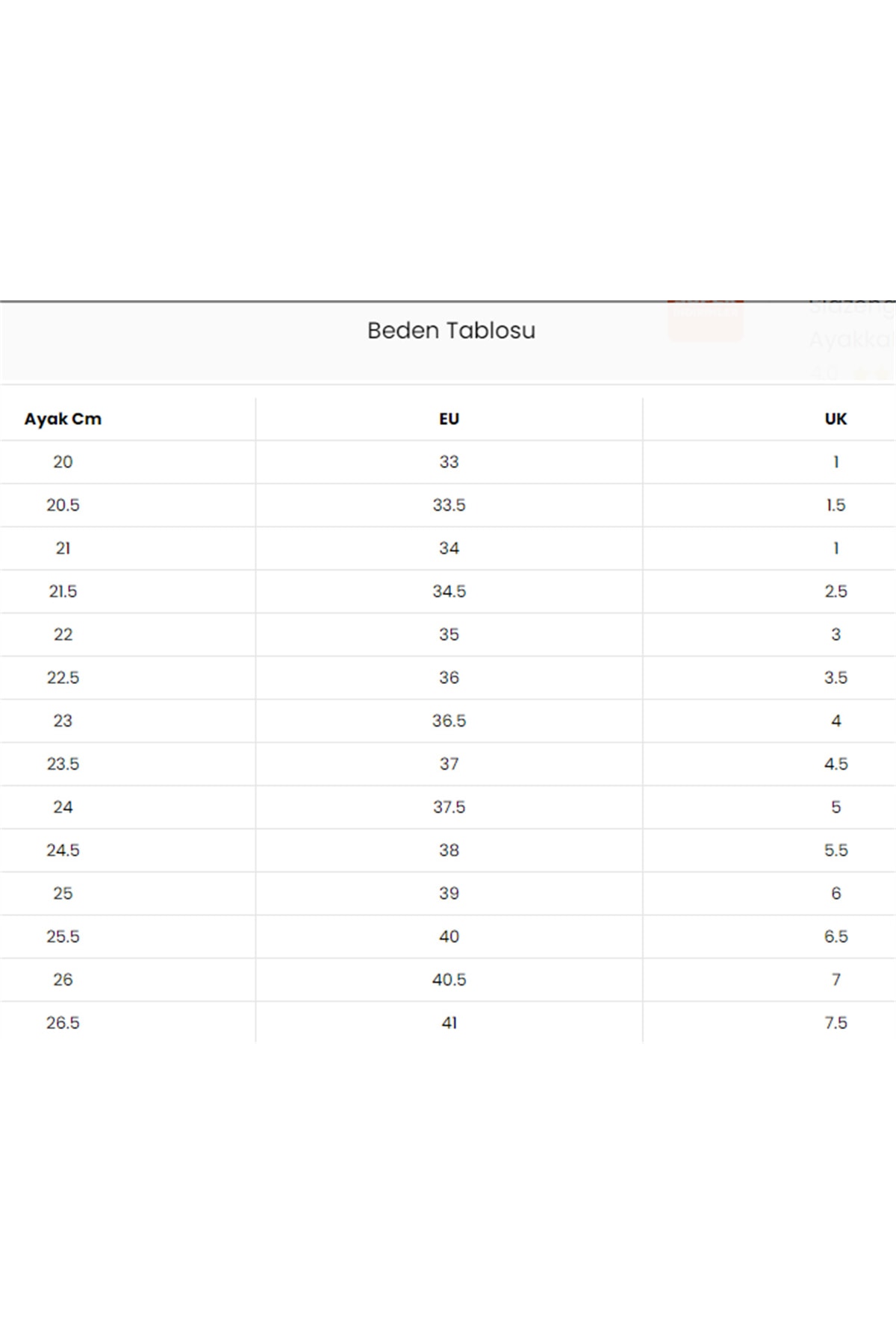Click the EU 36.5 cell

(449, 721)
